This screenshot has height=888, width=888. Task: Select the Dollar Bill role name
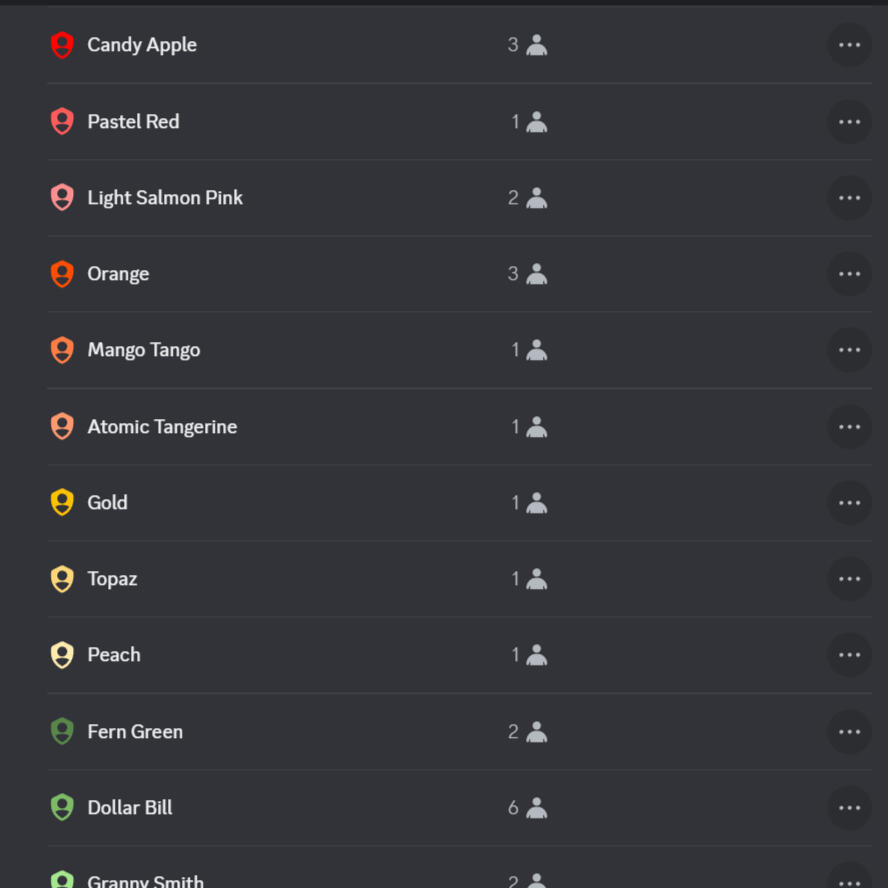[x=130, y=808]
